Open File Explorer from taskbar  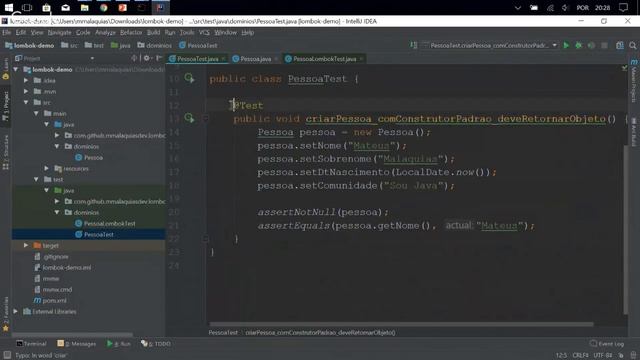pos(84,7)
